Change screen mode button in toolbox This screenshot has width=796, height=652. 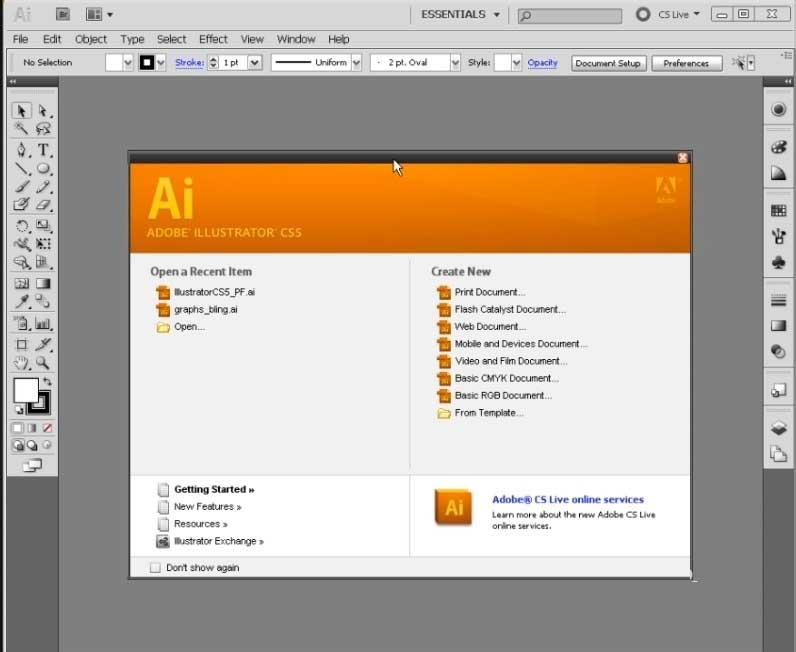pos(32,465)
